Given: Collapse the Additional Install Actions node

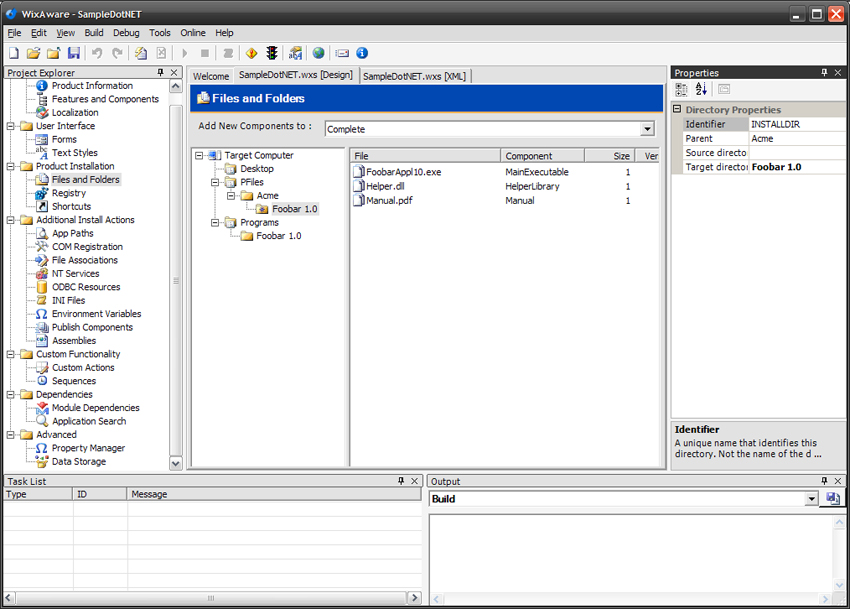Looking at the screenshot, I should (x=10, y=220).
